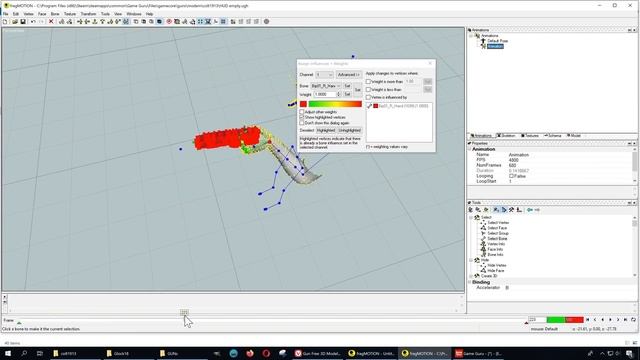Screen dimensions: 640x360
Task: Choose the Face Info tool
Action: pyautogui.click(x=495, y=249)
